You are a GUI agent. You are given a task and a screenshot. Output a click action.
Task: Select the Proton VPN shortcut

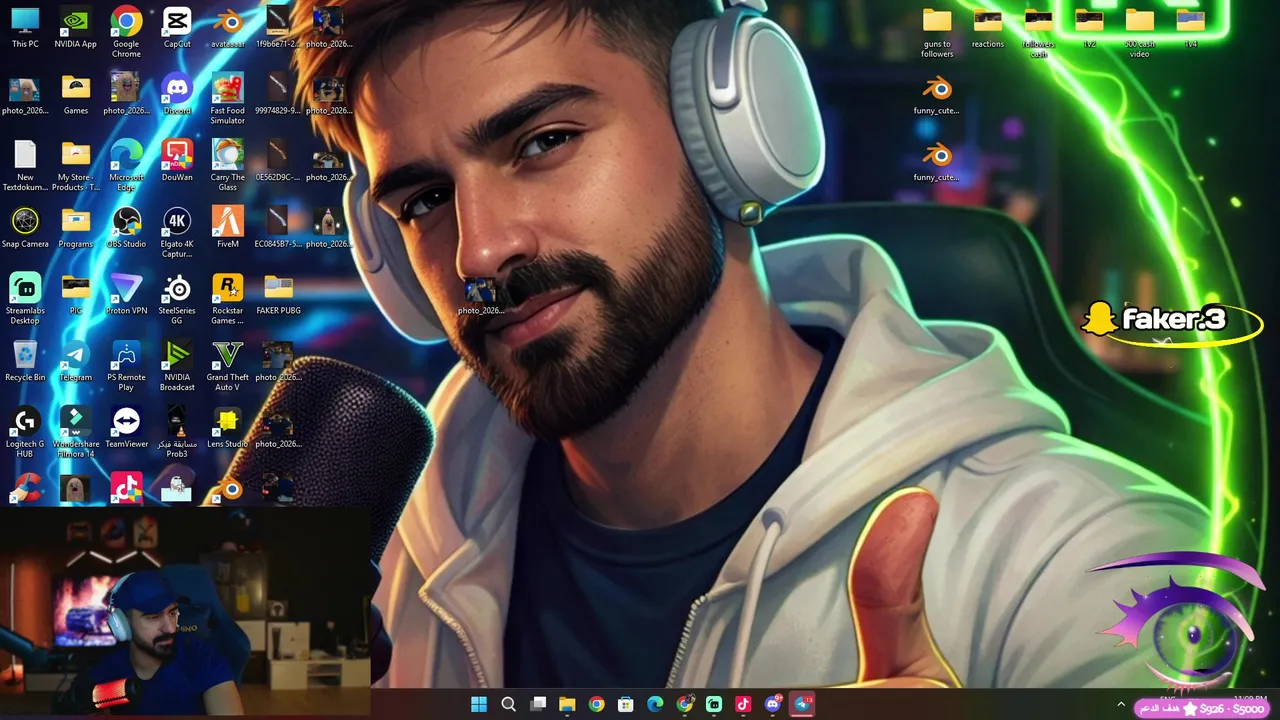pos(126,295)
